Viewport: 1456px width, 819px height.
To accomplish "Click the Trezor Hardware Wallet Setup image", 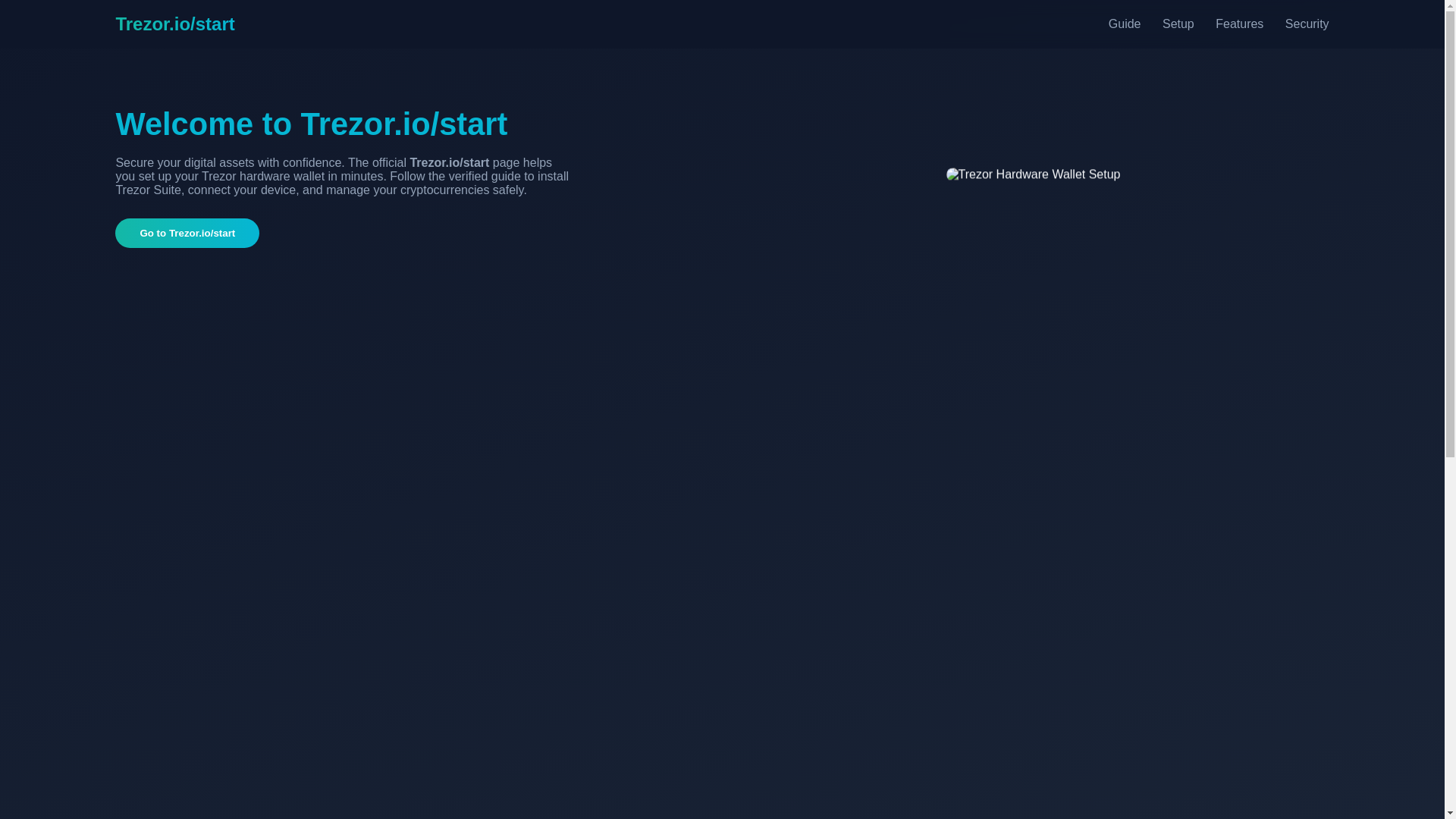I will [1033, 174].
